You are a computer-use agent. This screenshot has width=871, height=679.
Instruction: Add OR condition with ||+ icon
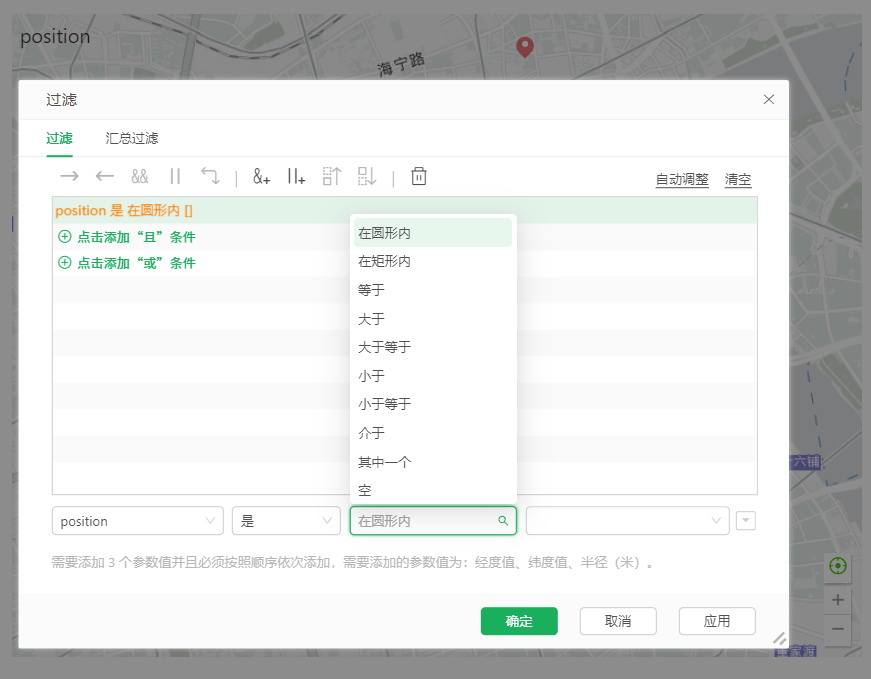tap(296, 177)
